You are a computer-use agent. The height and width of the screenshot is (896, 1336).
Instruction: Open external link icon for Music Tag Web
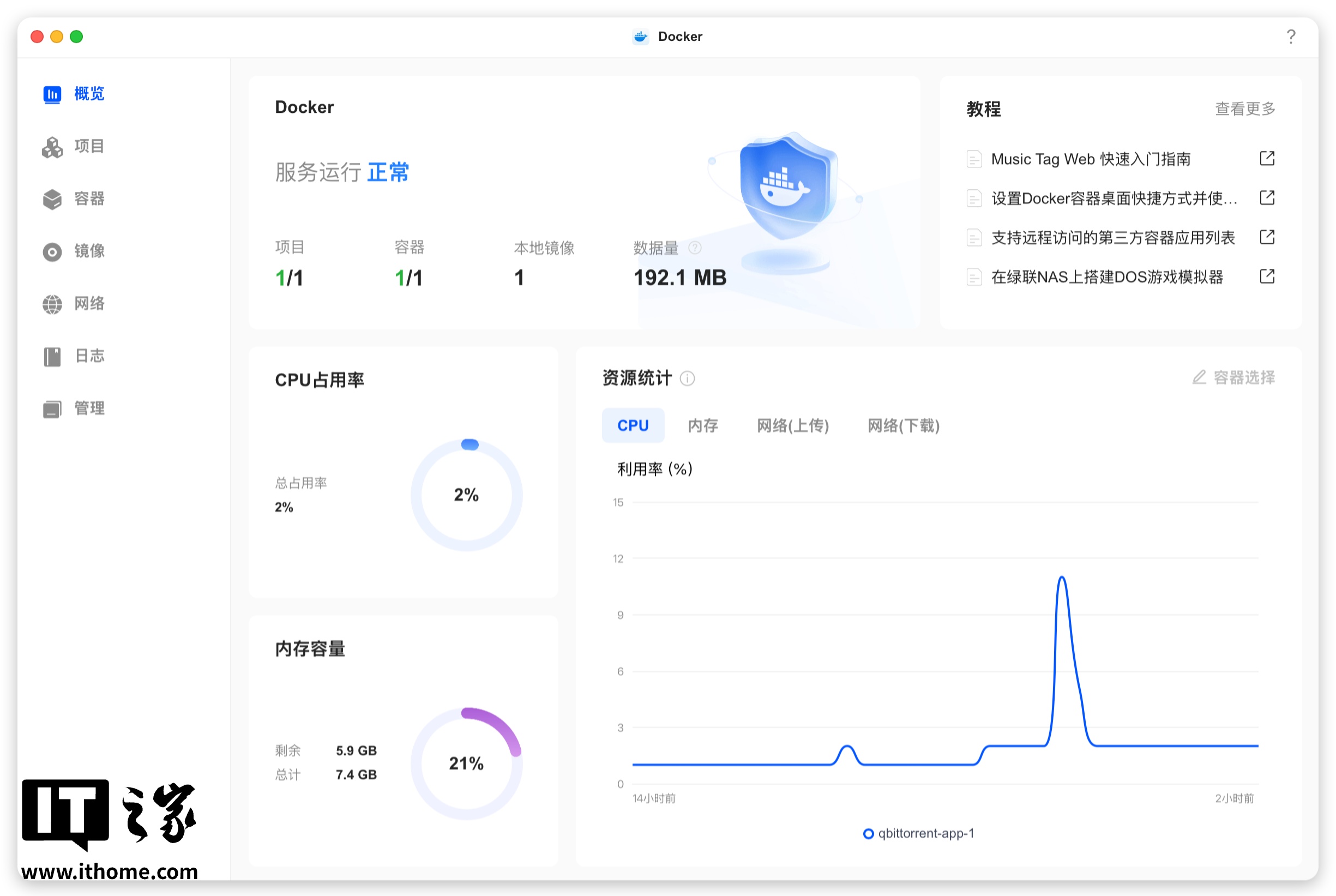click(x=1267, y=158)
